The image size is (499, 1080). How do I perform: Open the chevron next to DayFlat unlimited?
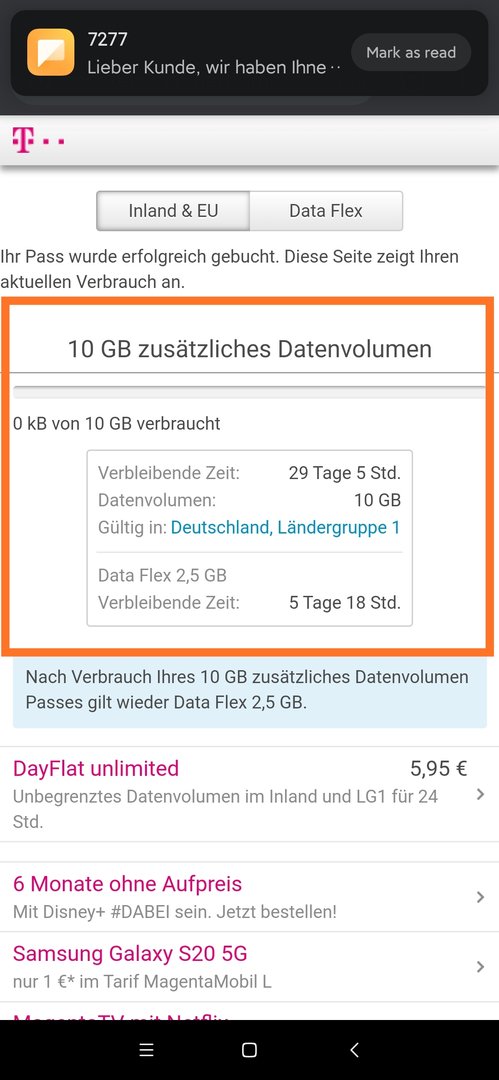(480, 795)
